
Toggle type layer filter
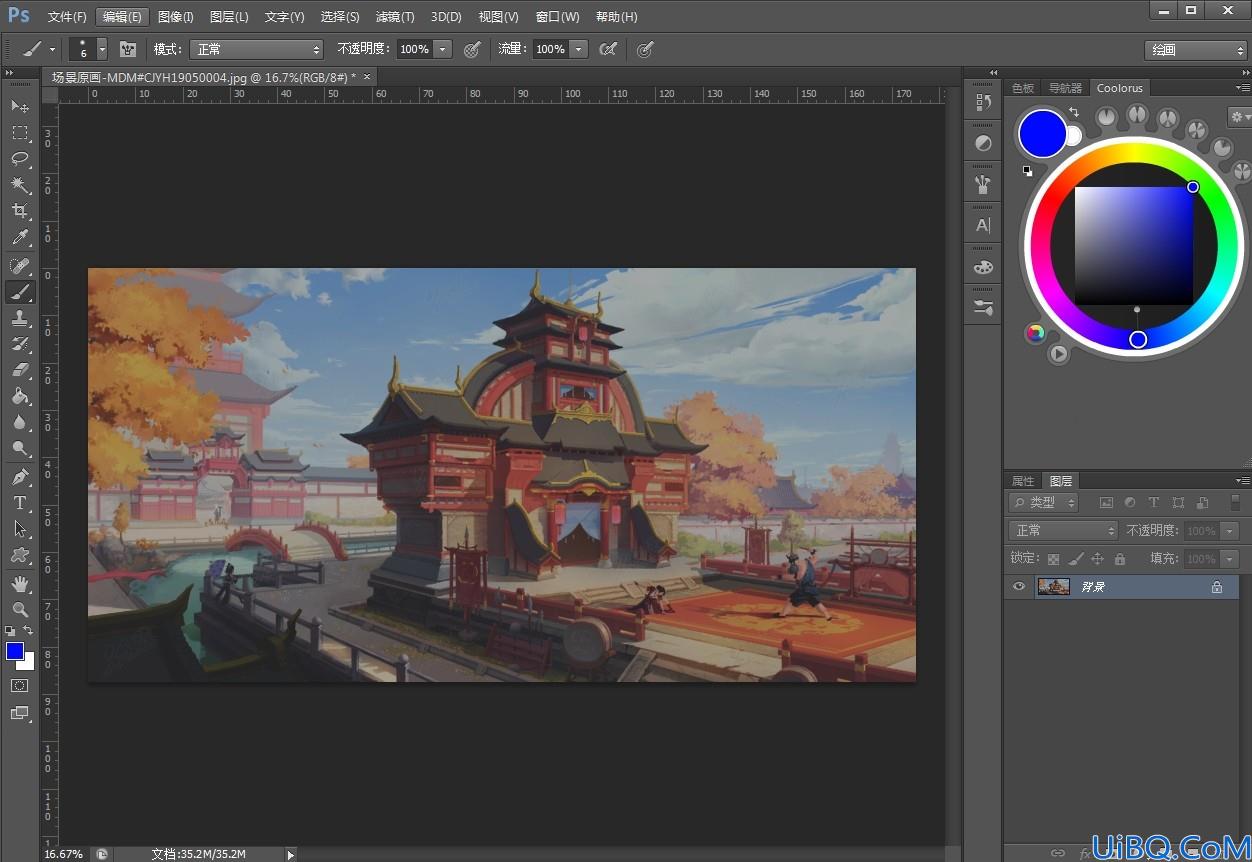[x=1154, y=503]
